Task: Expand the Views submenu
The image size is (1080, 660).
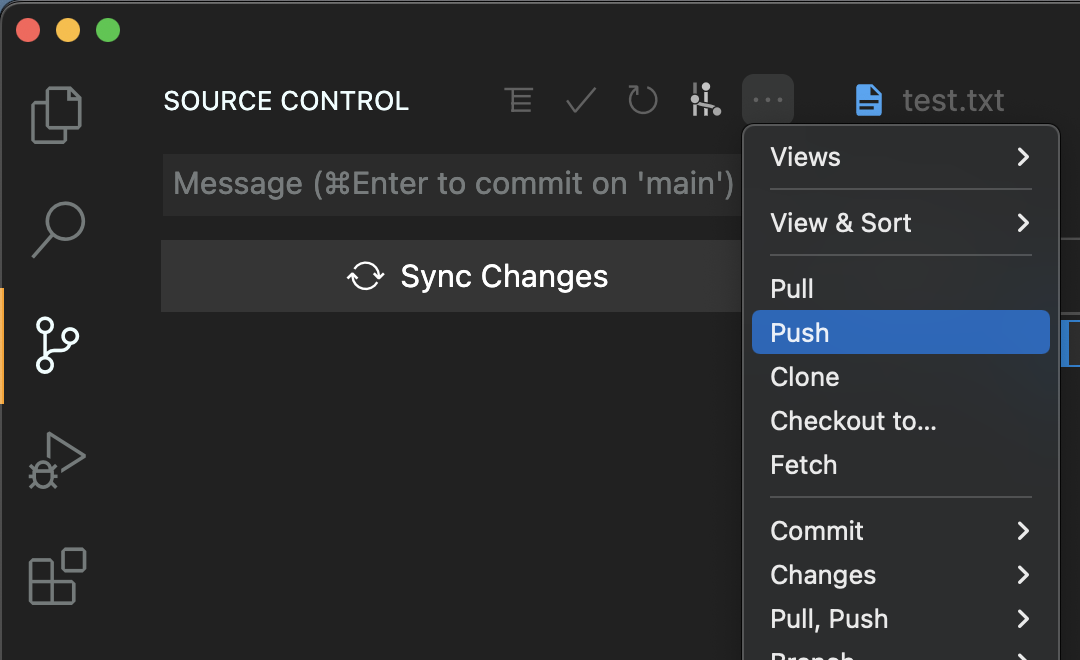Action: pos(900,157)
